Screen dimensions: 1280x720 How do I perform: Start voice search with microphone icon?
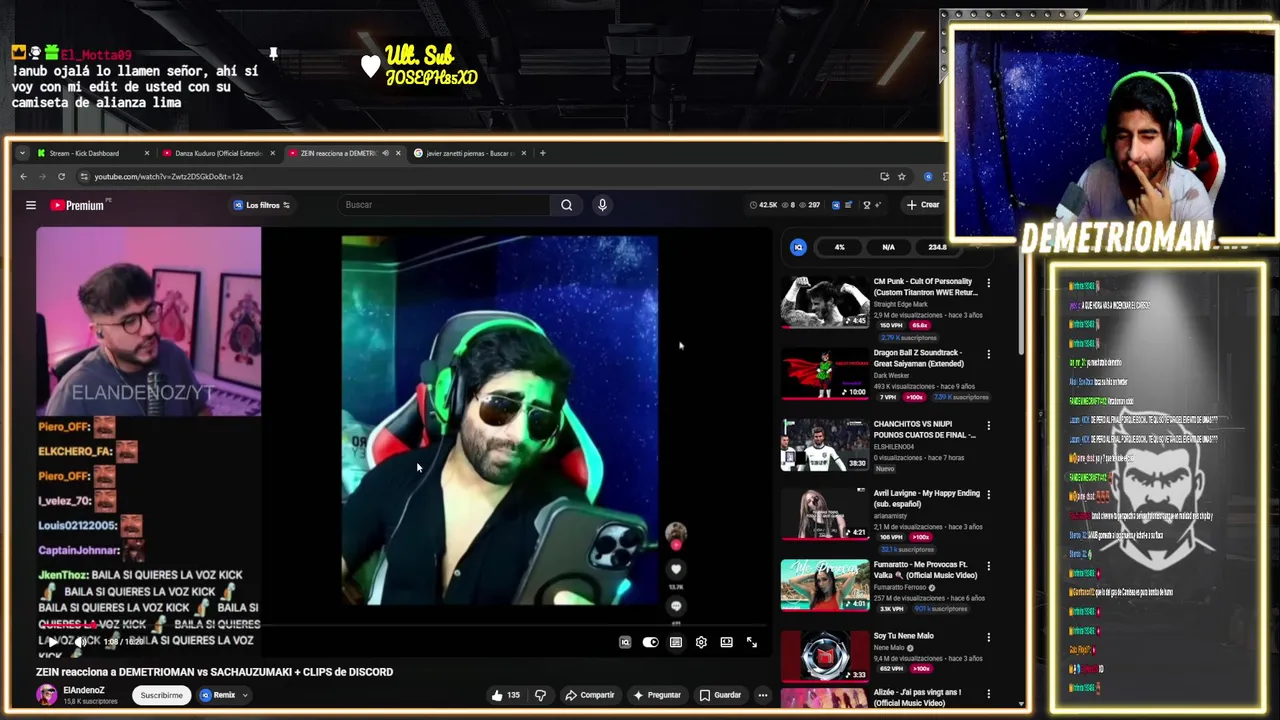(602, 205)
